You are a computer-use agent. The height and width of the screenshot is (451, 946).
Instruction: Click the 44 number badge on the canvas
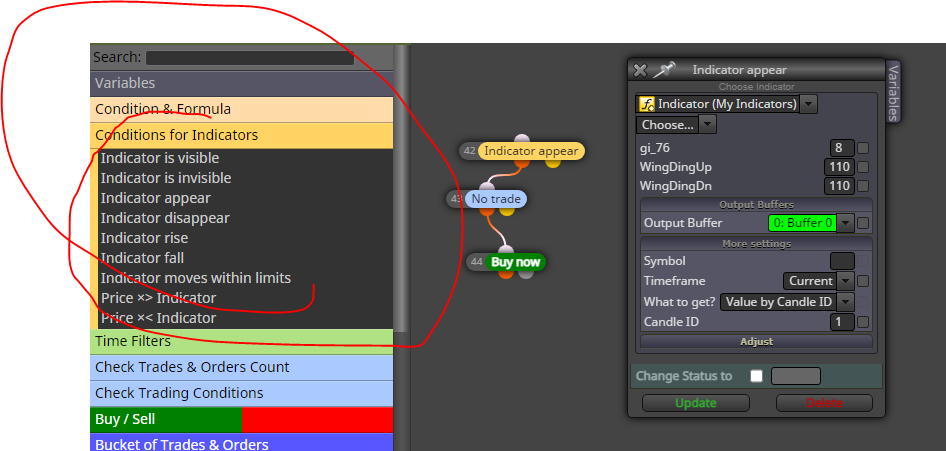477,262
